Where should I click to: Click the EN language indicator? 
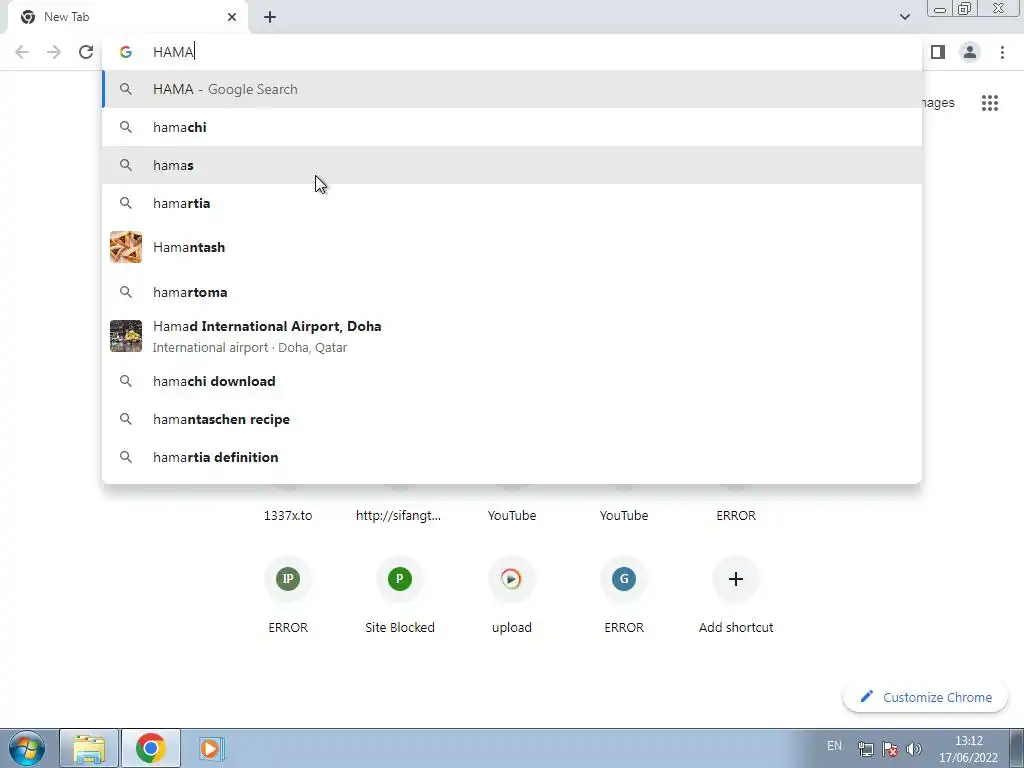[x=834, y=746]
